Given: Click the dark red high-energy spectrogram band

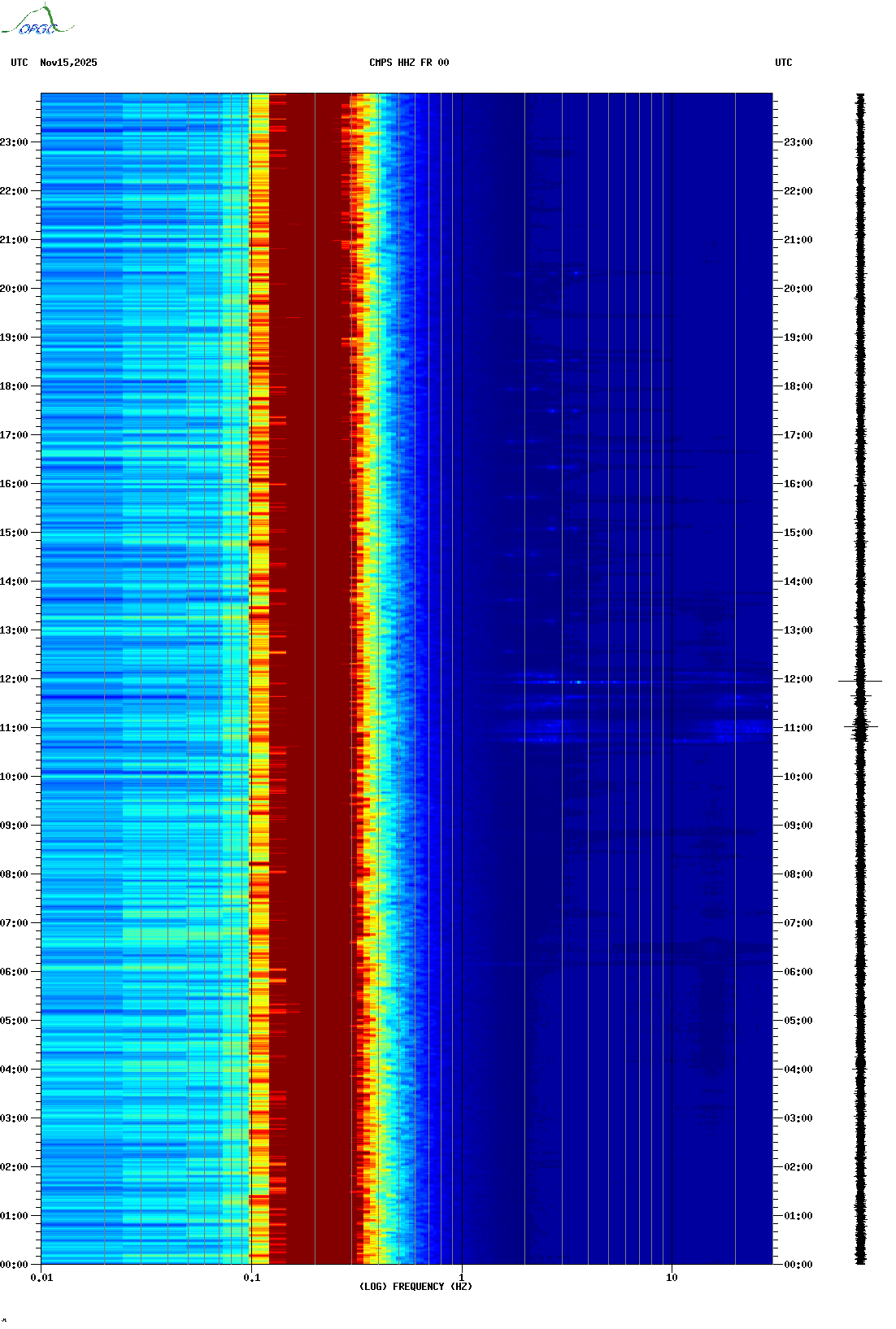Looking at the screenshot, I should [309, 651].
